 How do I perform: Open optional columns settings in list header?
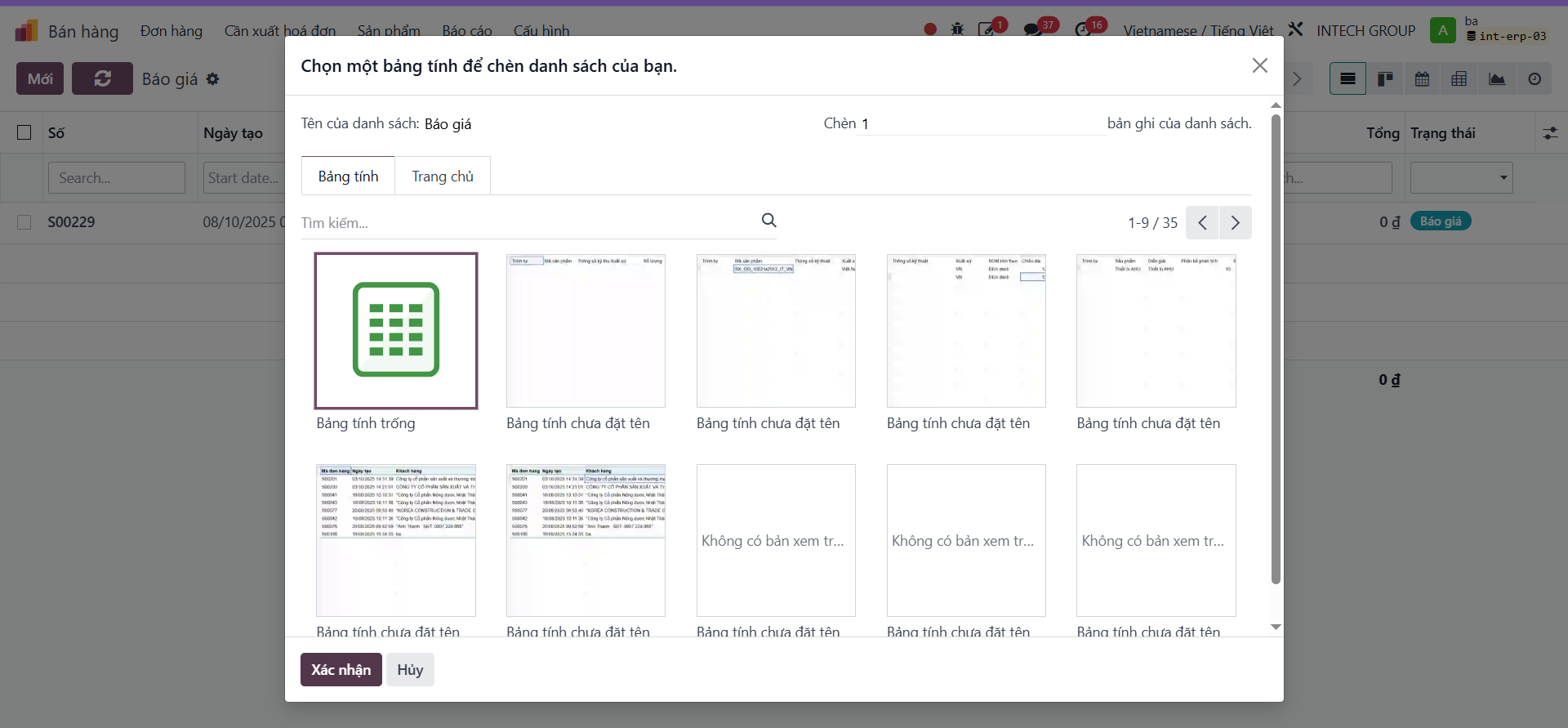tap(1550, 132)
